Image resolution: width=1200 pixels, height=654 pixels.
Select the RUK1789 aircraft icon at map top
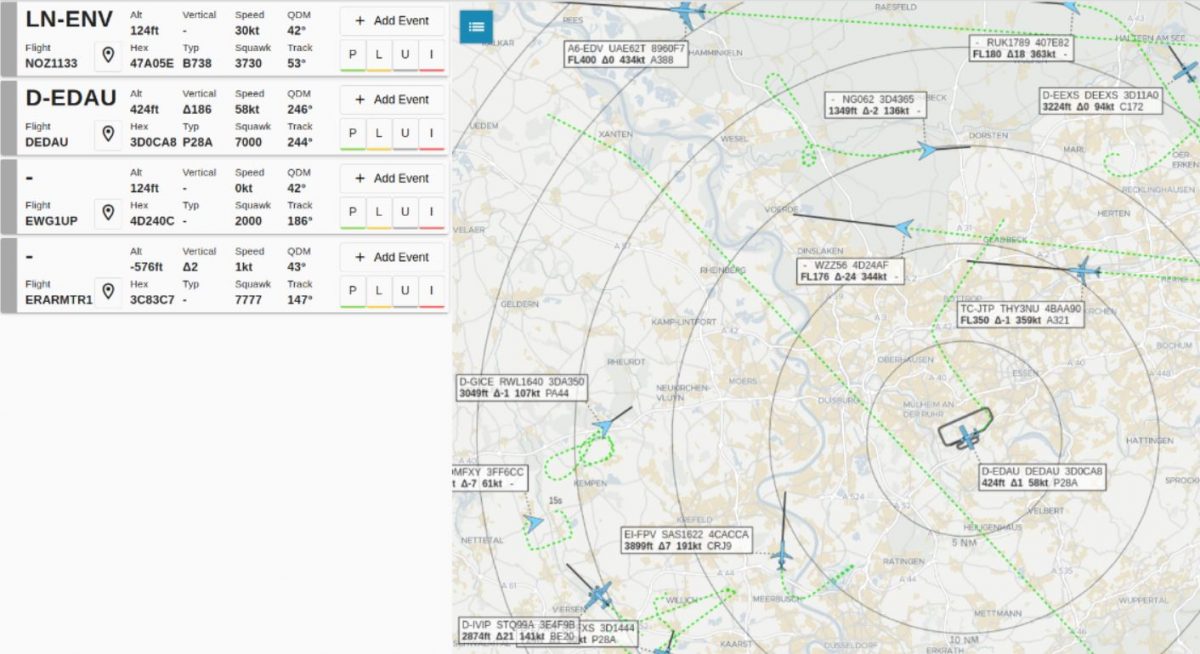(x=1070, y=6)
